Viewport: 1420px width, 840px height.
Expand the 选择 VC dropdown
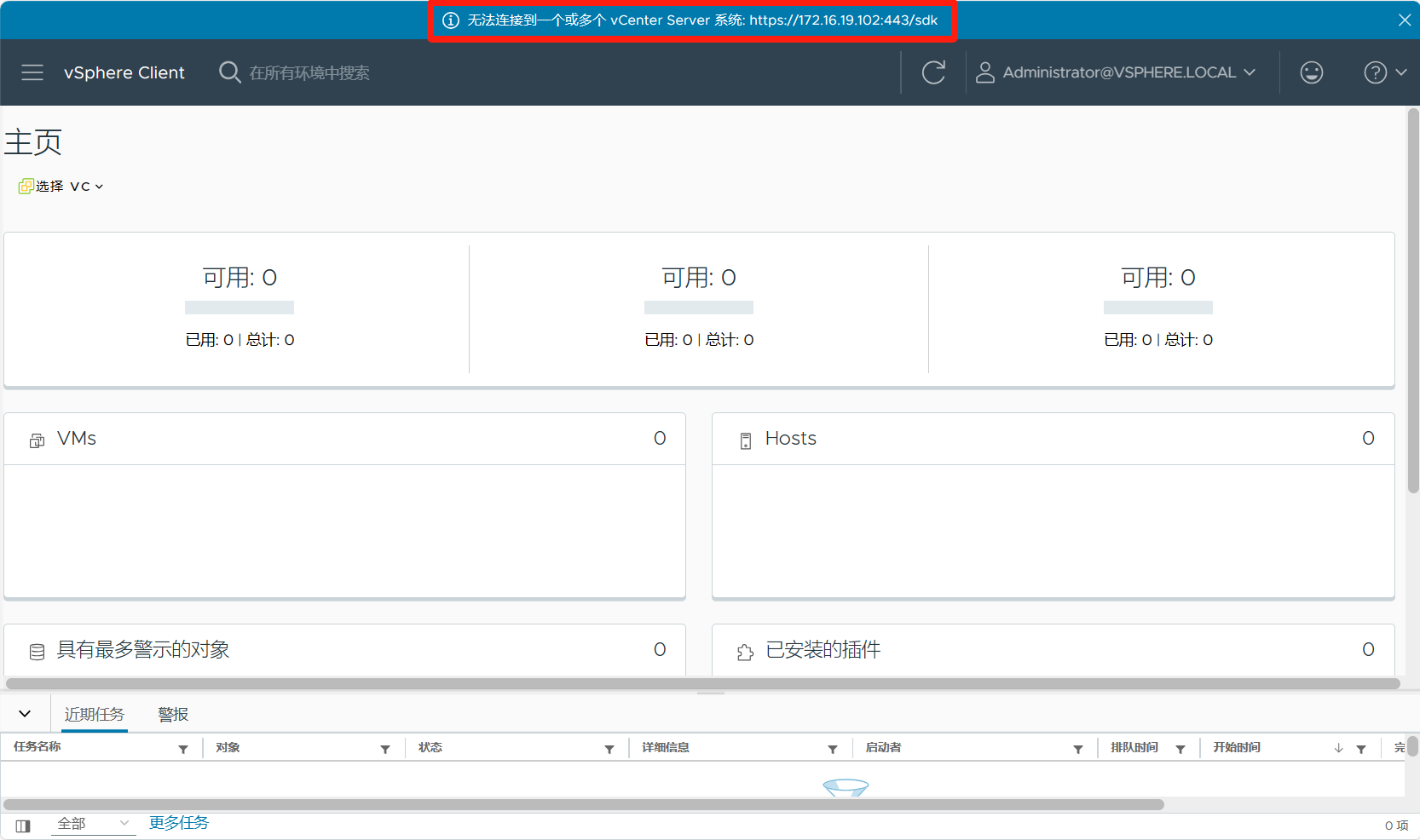pyautogui.click(x=61, y=186)
